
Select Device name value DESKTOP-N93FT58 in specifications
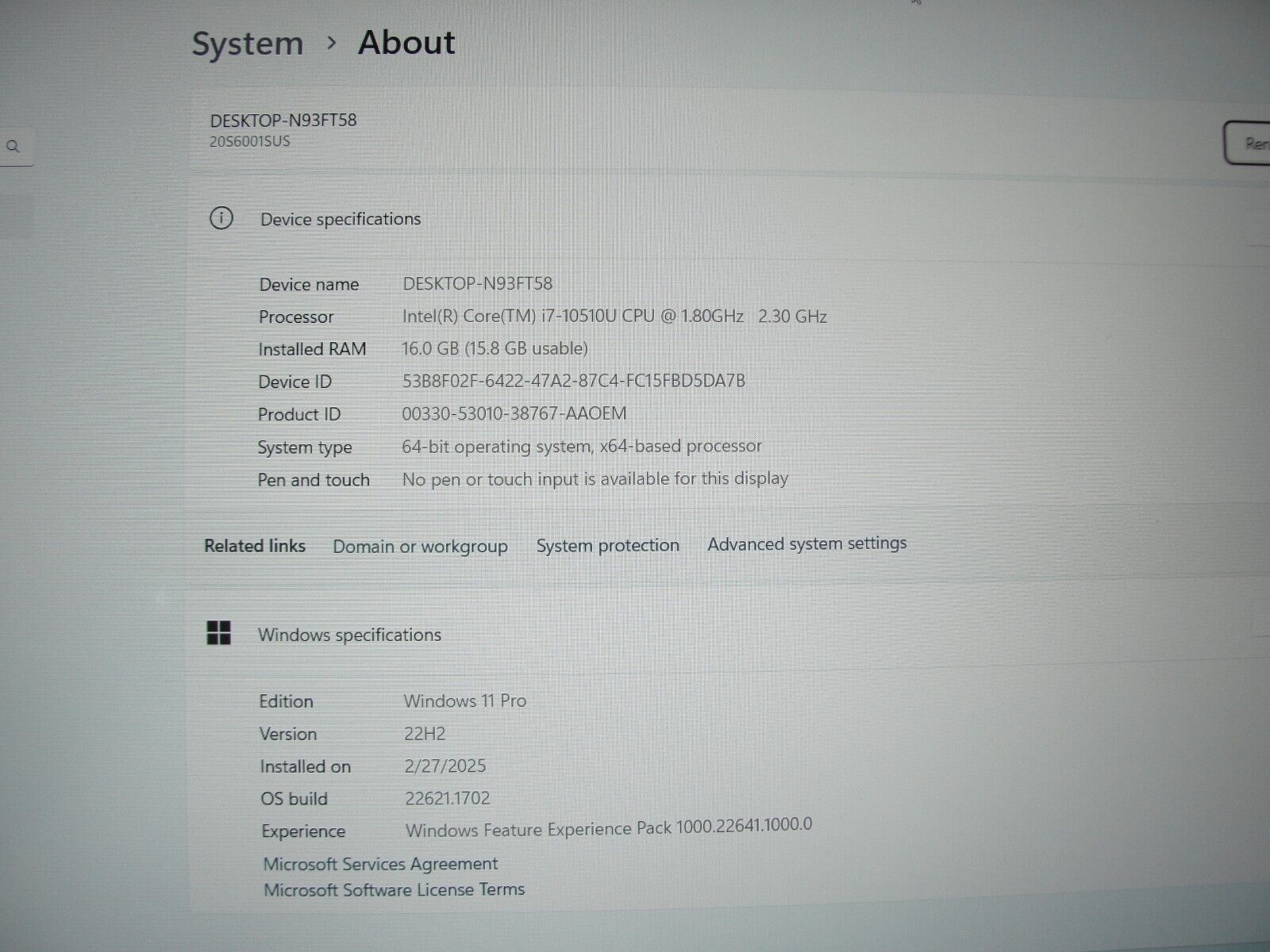point(478,283)
